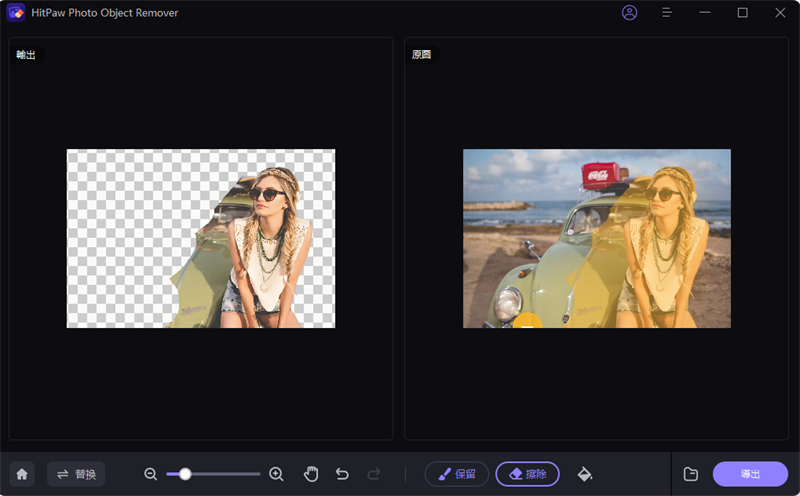Click the yellow brush cursor on original image
Screen dimensions: 800x496
[x=527, y=321]
